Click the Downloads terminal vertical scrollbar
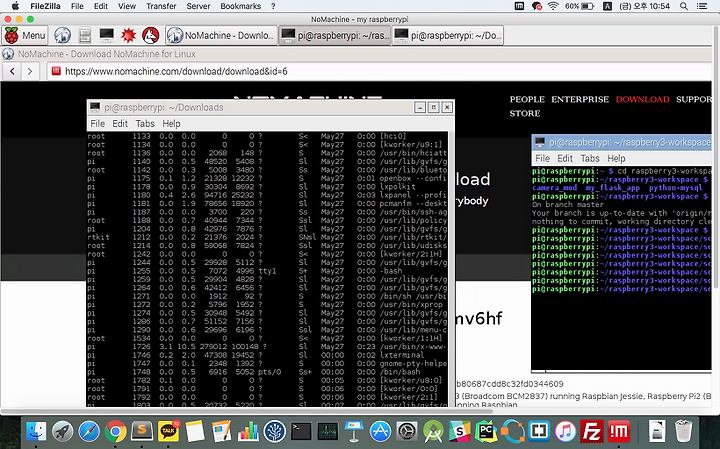The image size is (720, 449). click(x=451, y=269)
